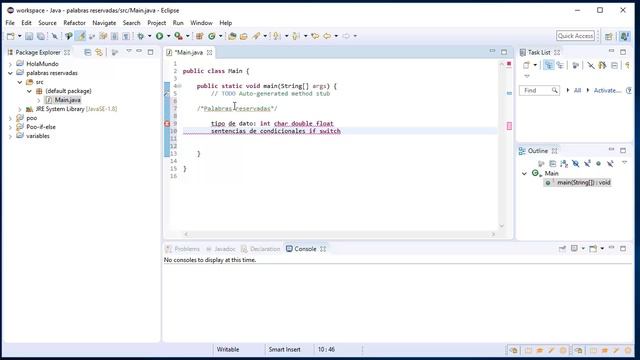
Task: Go to Next Annotation icon
Action: pos(277,36)
